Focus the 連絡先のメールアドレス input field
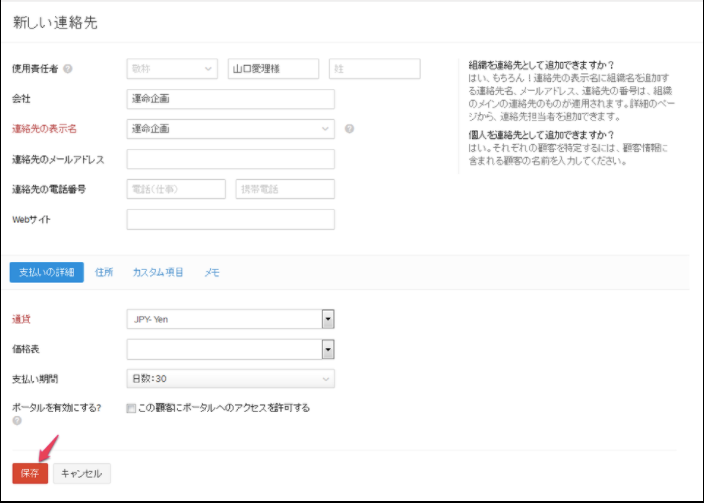 [230, 159]
